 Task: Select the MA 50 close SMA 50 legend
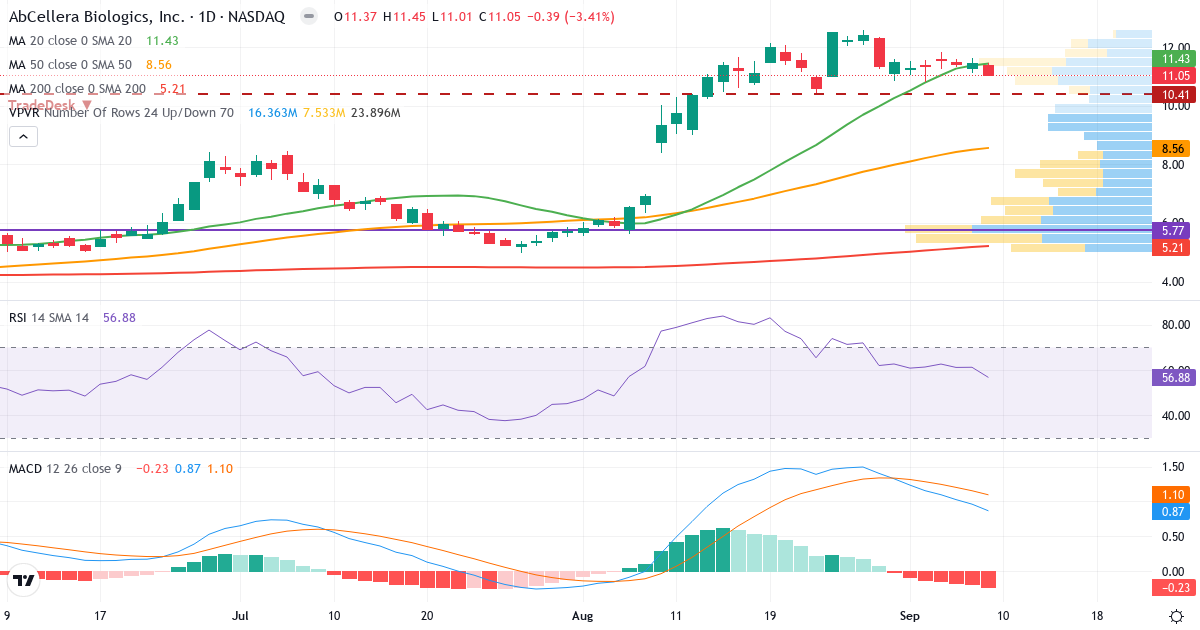pyautogui.click(x=70, y=65)
